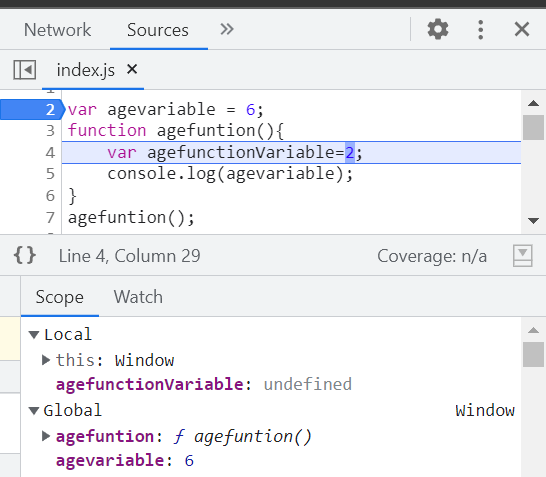The height and width of the screenshot is (477, 546).
Task: Open DevTools settings gear
Action: [438, 29]
